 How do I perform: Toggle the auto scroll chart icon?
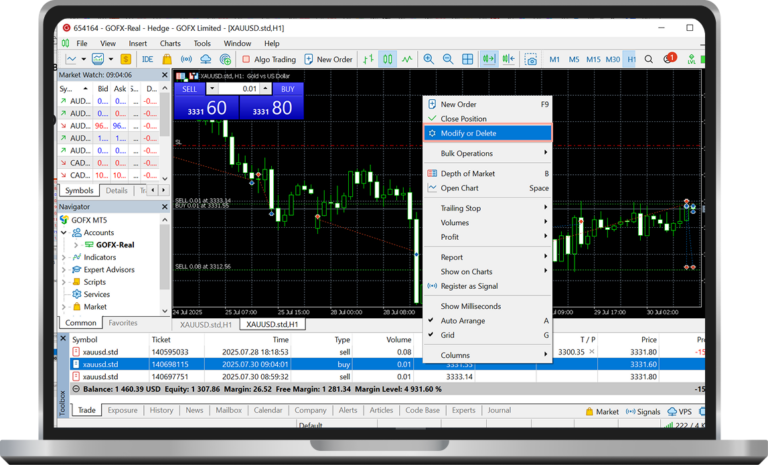click(x=489, y=59)
